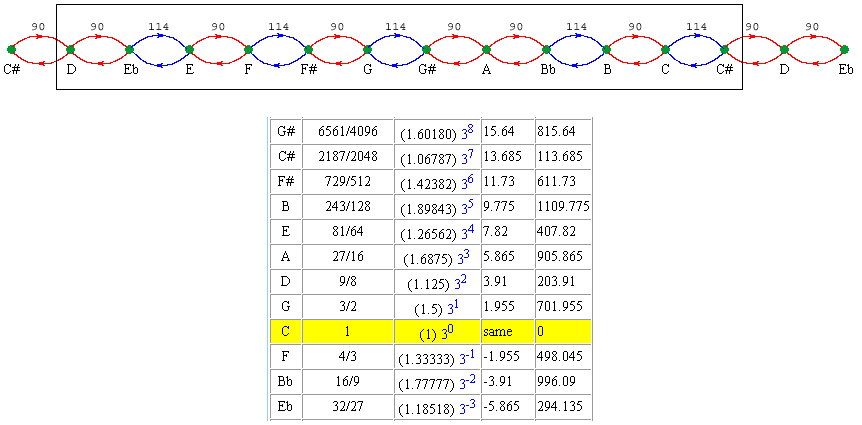Viewport: 862px width, 425px height.
Task: Click the blue arc between Eb and E
Action: tap(159, 36)
